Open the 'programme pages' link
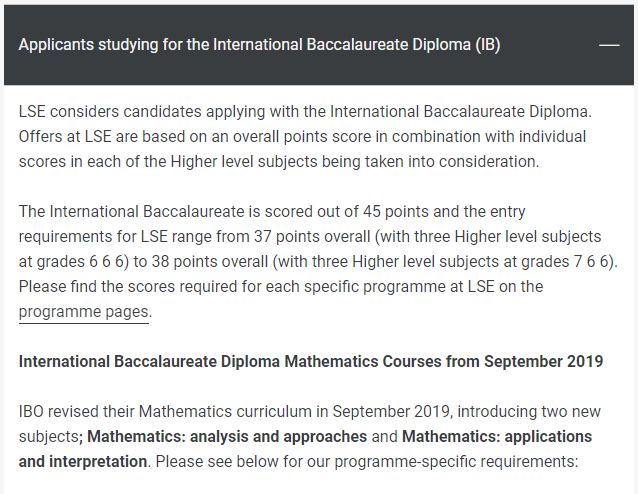The width and height of the screenshot is (638, 494). point(84,312)
